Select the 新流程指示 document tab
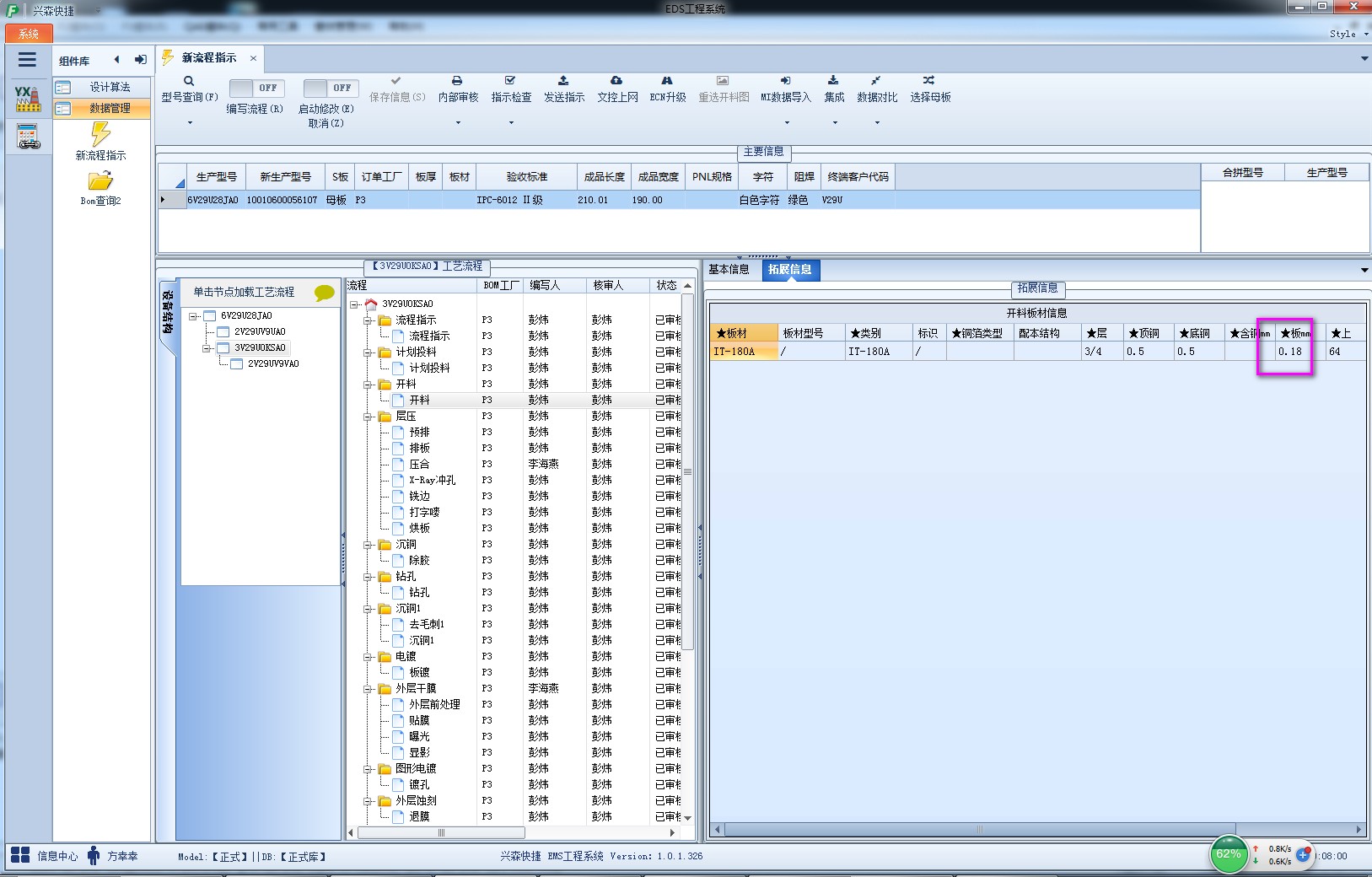The image size is (1372, 877). coord(208,58)
